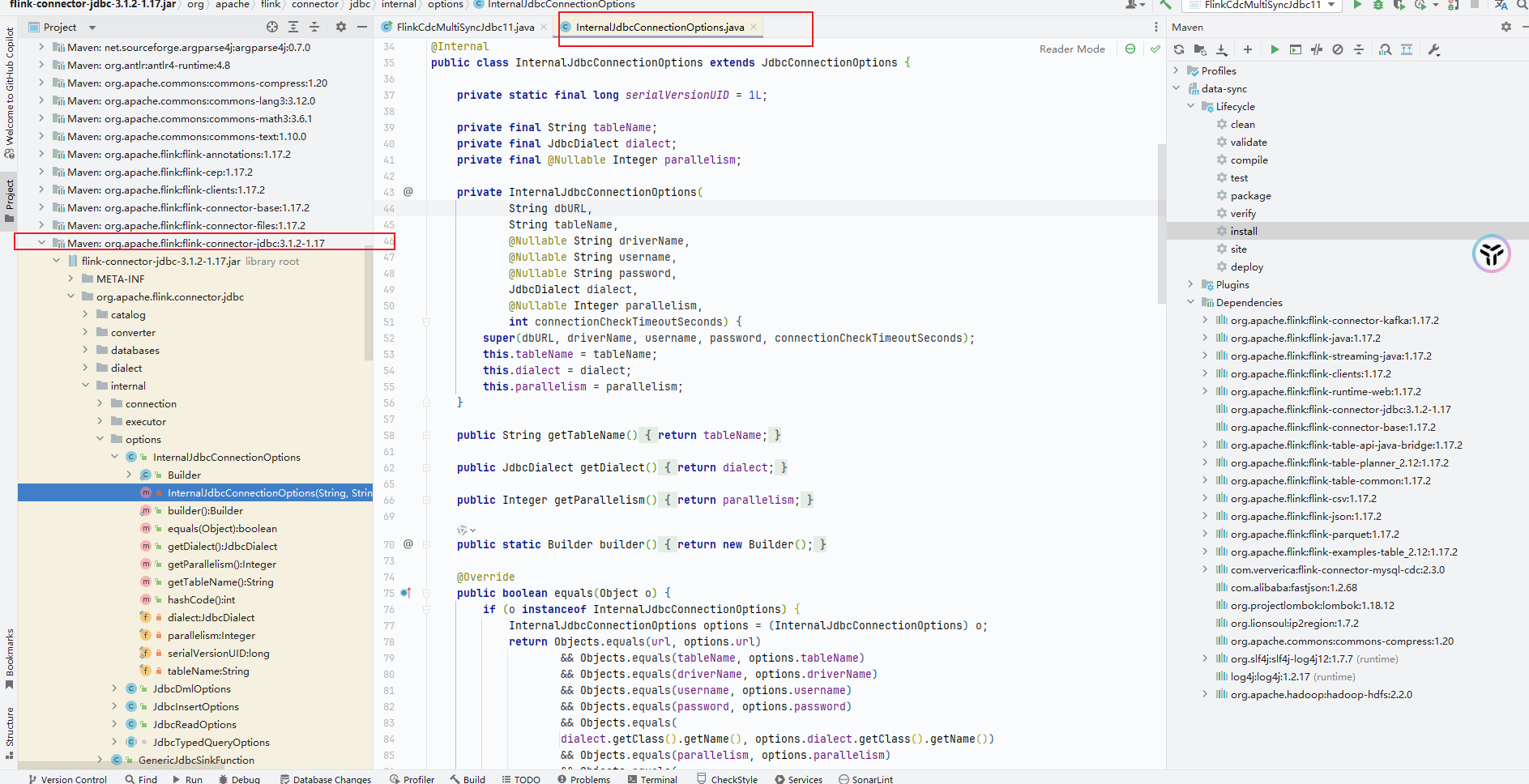Run with Coverage from the top toolbar

coord(1399,5)
